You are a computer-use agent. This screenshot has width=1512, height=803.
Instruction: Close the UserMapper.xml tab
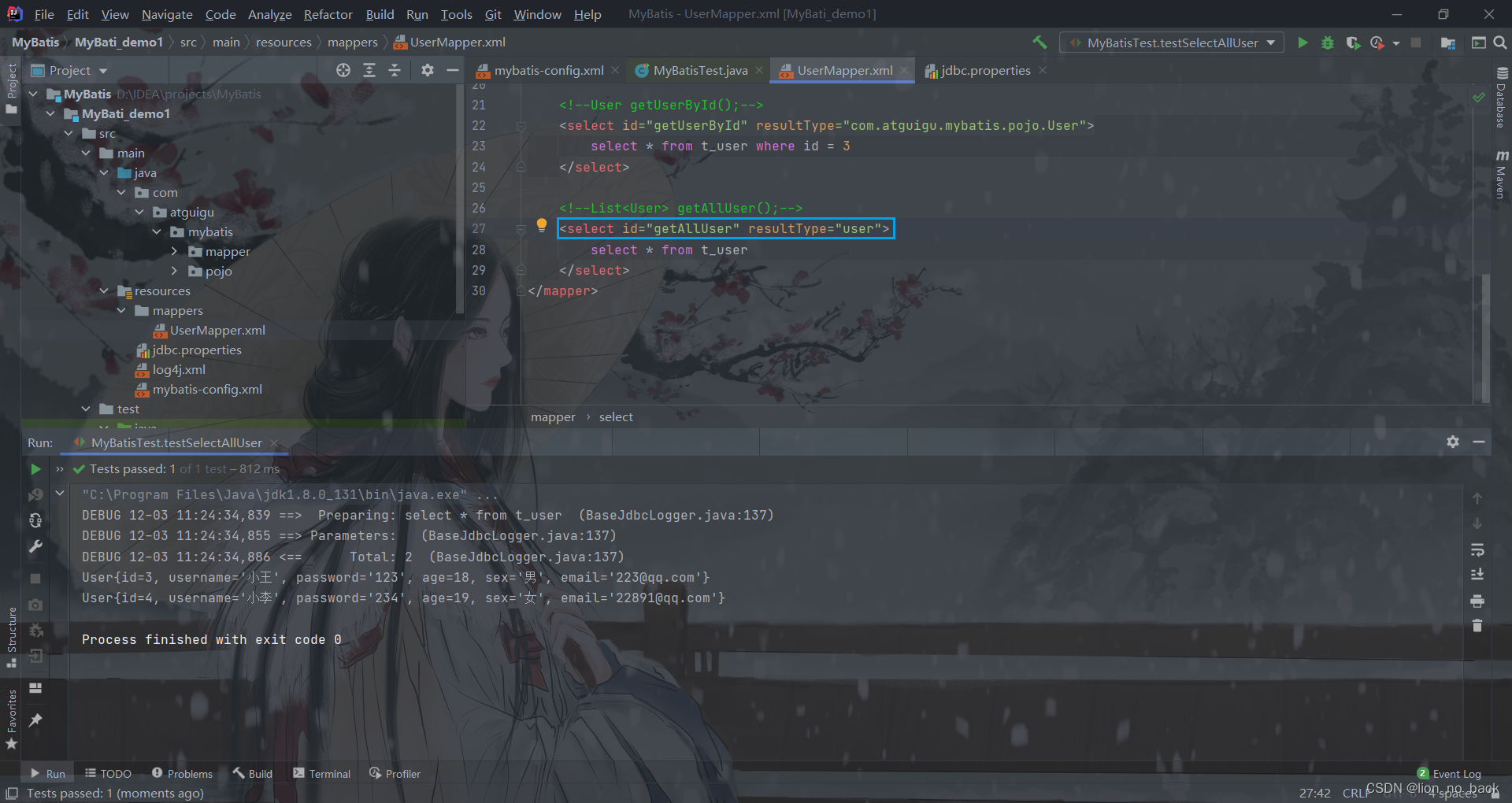click(x=904, y=70)
